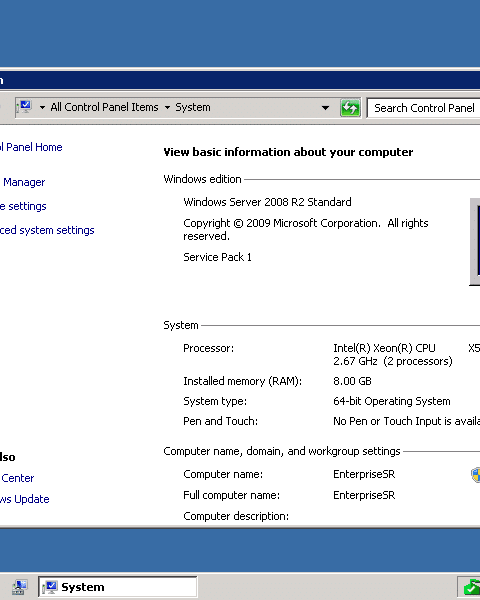Image resolution: width=480 pixels, height=600 pixels.
Task: Open dropdown arrow before System breadcrumb
Action: [x=167, y=108]
